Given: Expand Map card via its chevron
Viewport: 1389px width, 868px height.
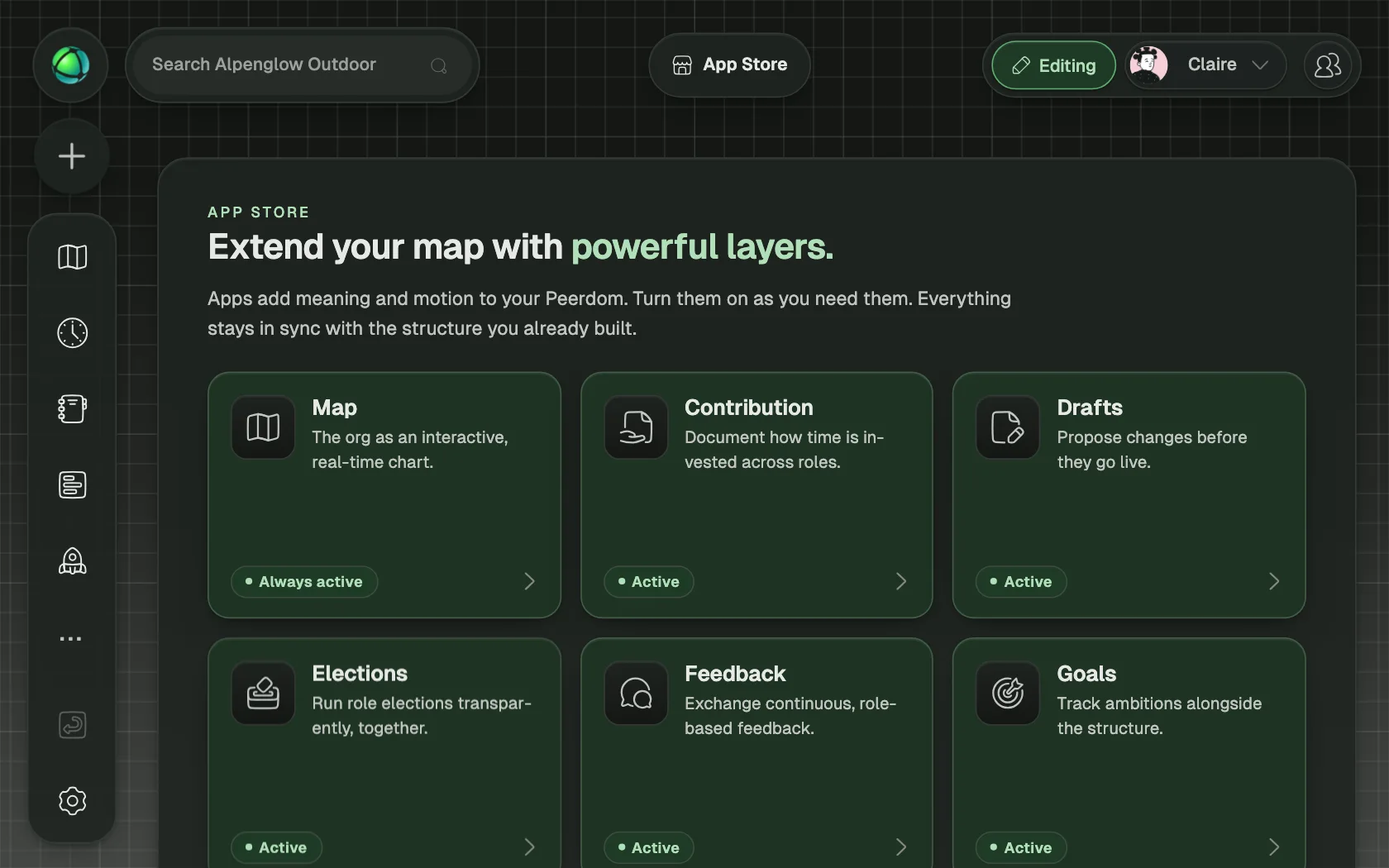Looking at the screenshot, I should (530, 582).
